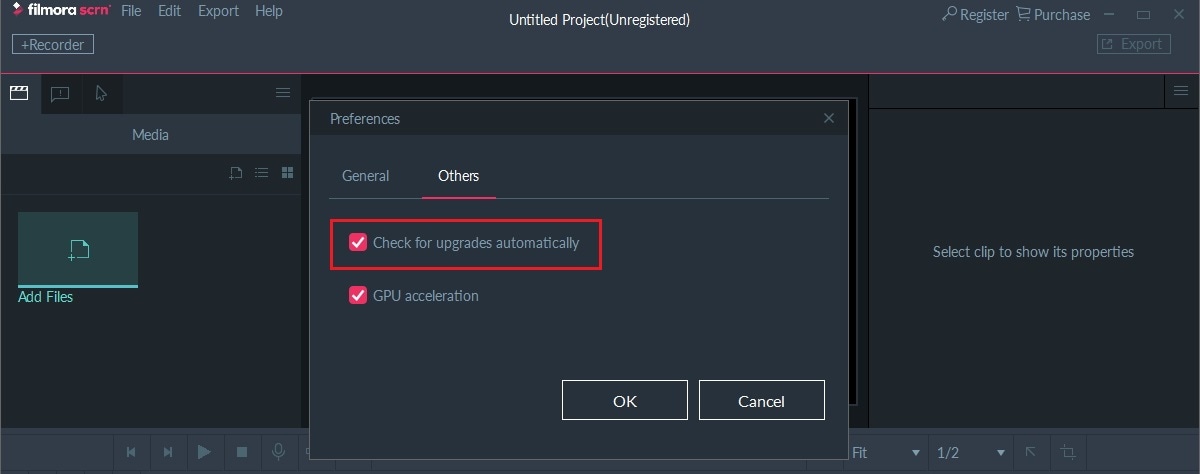Switch media library to list view
Viewport: 1200px width, 474px height.
tap(261, 173)
